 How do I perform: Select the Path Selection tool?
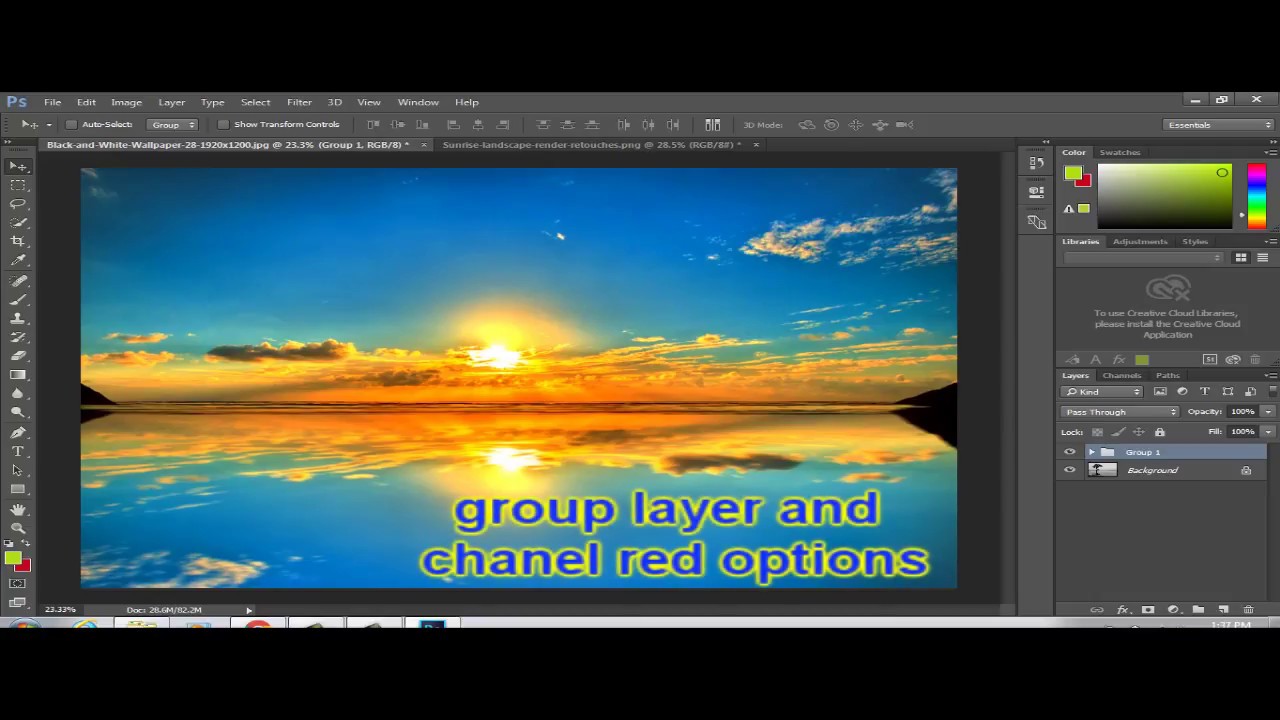coord(18,471)
